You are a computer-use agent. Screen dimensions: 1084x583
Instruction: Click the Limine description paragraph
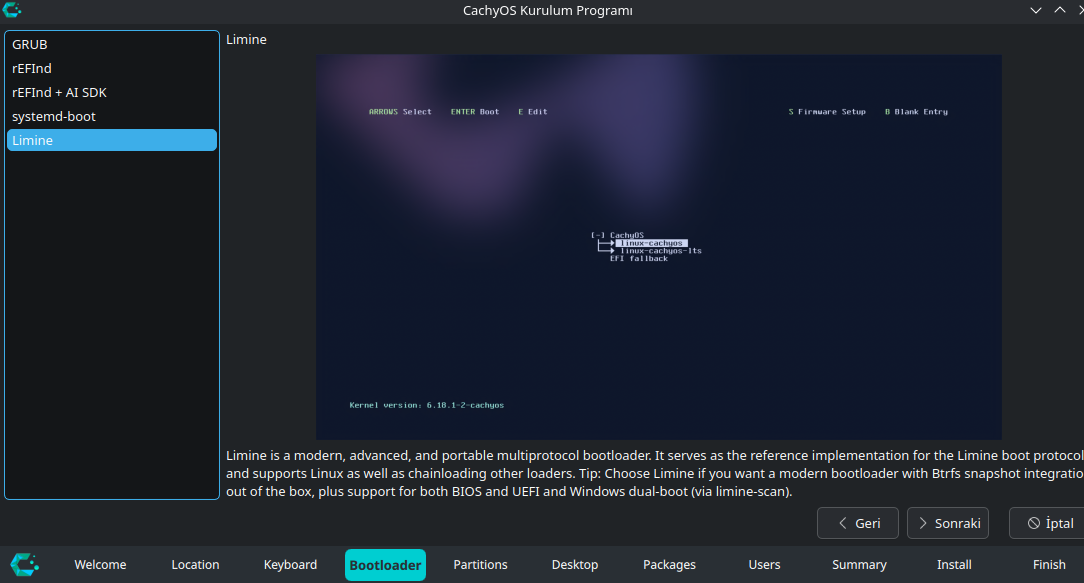click(655, 474)
